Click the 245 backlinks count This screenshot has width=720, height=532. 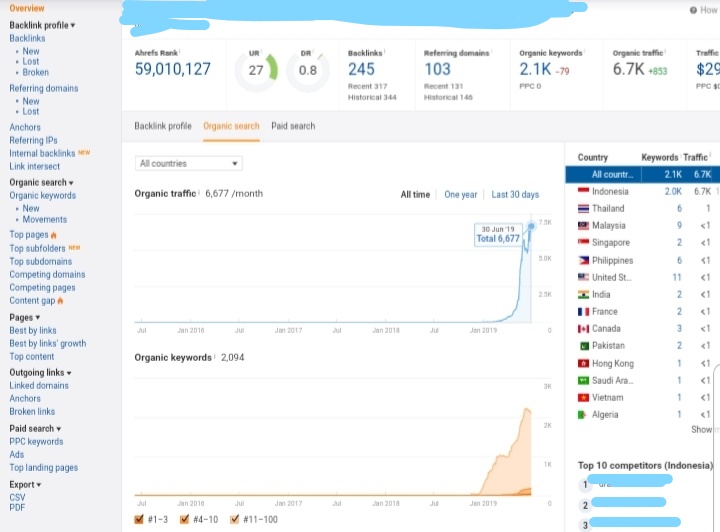click(361, 69)
